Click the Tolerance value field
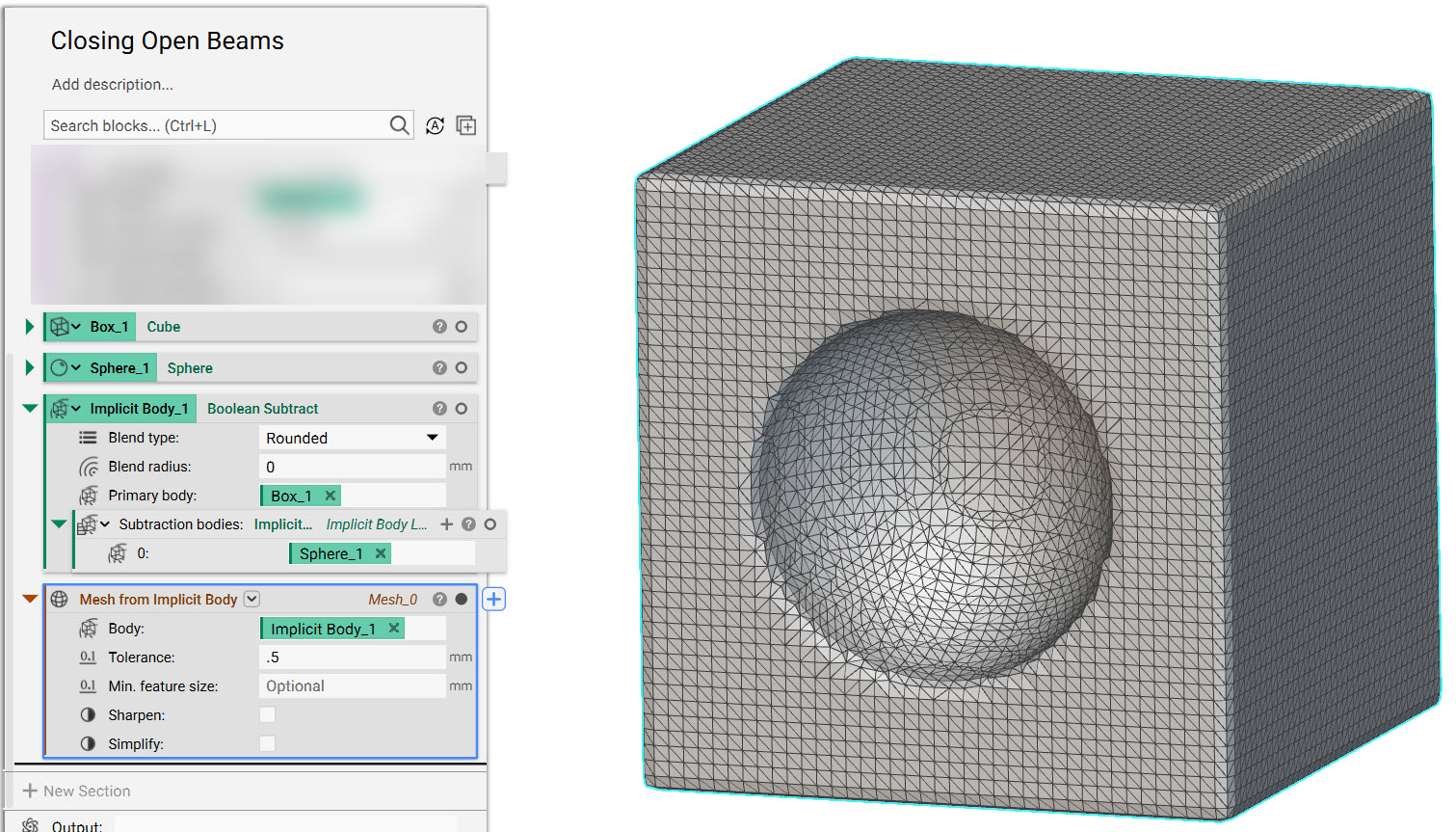The width and height of the screenshot is (1456, 832). point(353,658)
